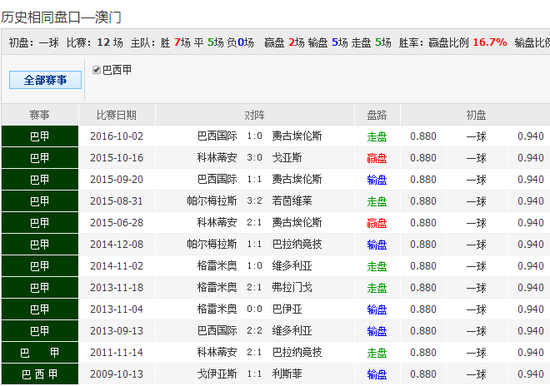
Task: Click the 初盘 column header
Action: click(476, 115)
